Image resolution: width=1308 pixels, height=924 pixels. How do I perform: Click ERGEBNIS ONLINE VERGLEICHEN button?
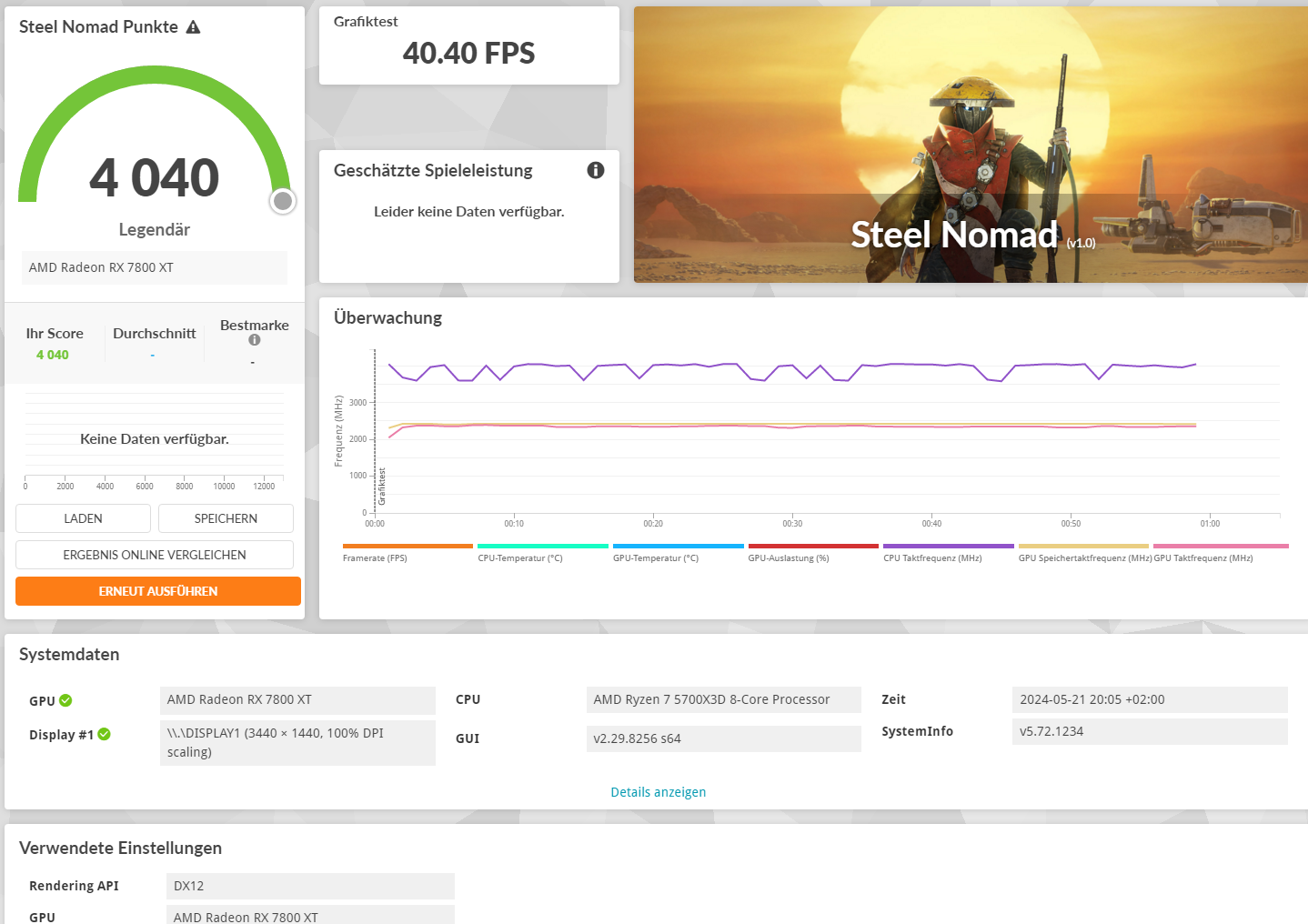pos(155,555)
